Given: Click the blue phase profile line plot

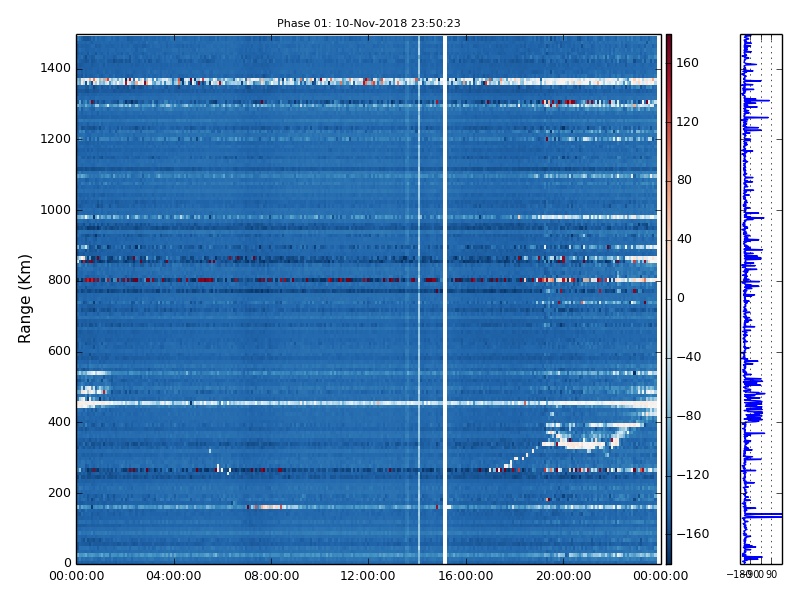Looking at the screenshot, I should pos(761,299).
